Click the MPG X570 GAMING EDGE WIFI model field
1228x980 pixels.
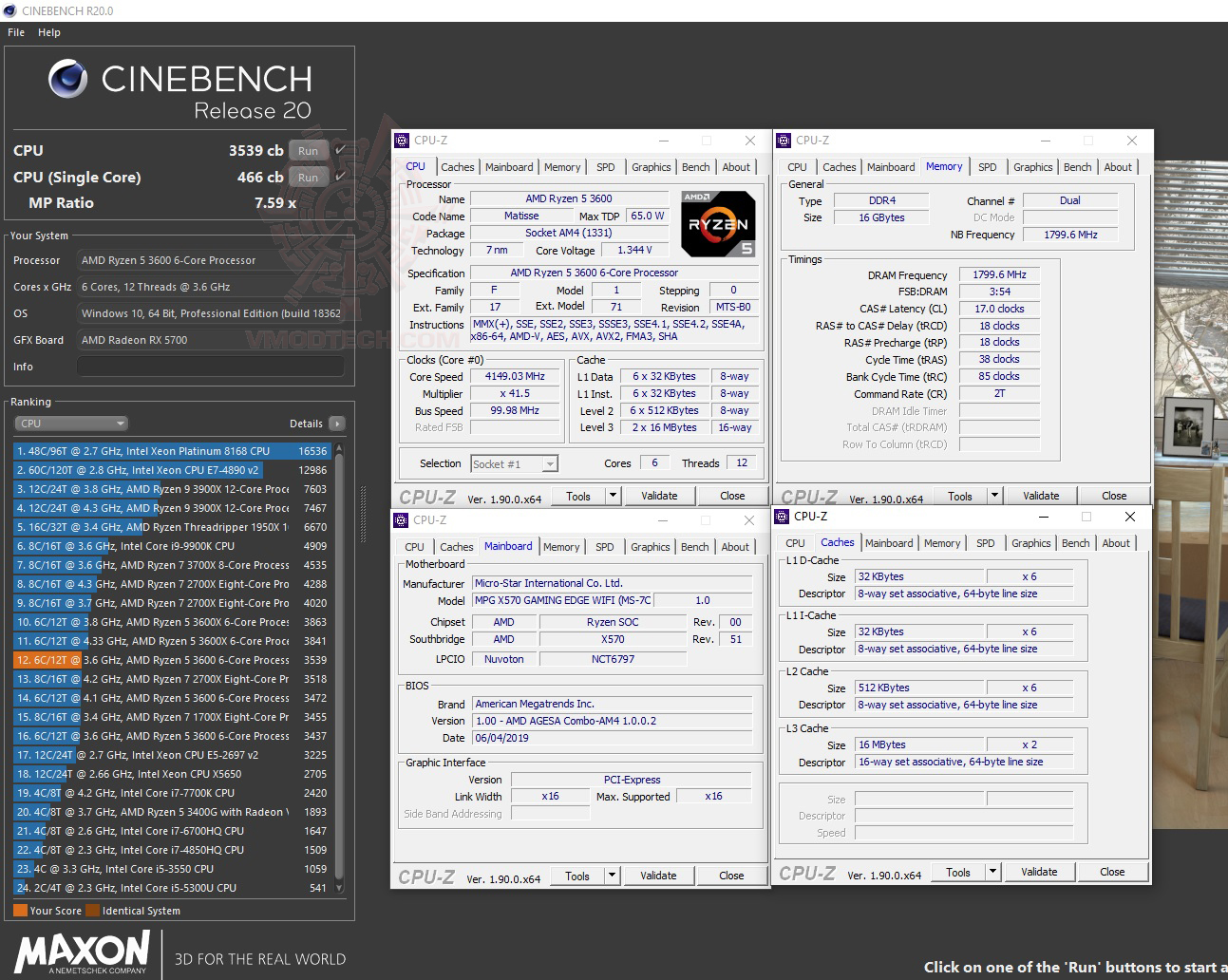point(563,600)
